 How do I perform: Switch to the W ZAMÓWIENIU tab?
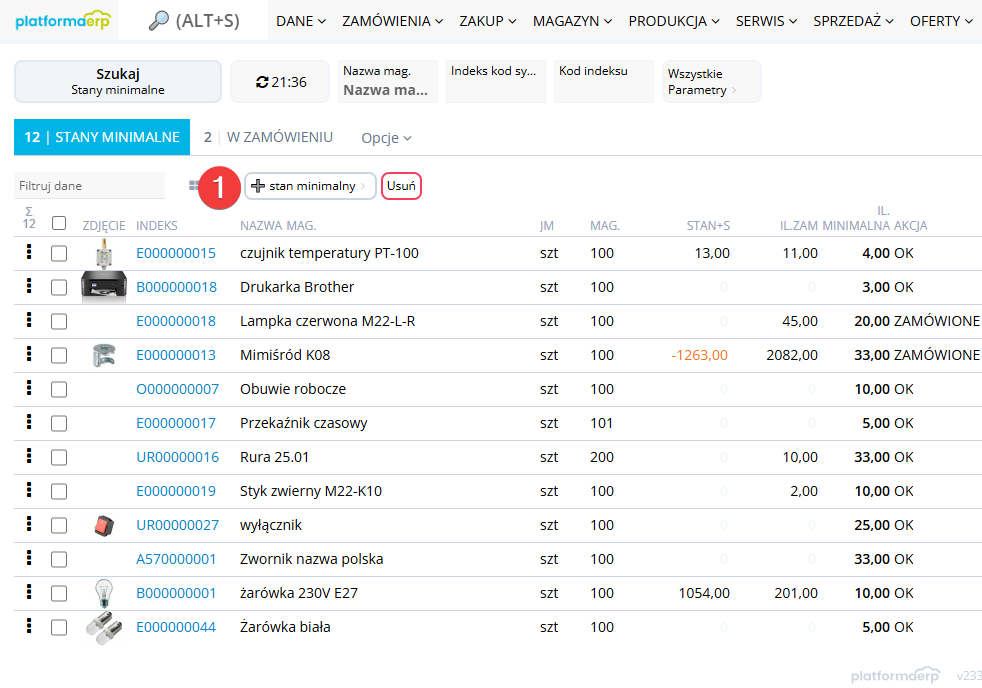pos(268,137)
